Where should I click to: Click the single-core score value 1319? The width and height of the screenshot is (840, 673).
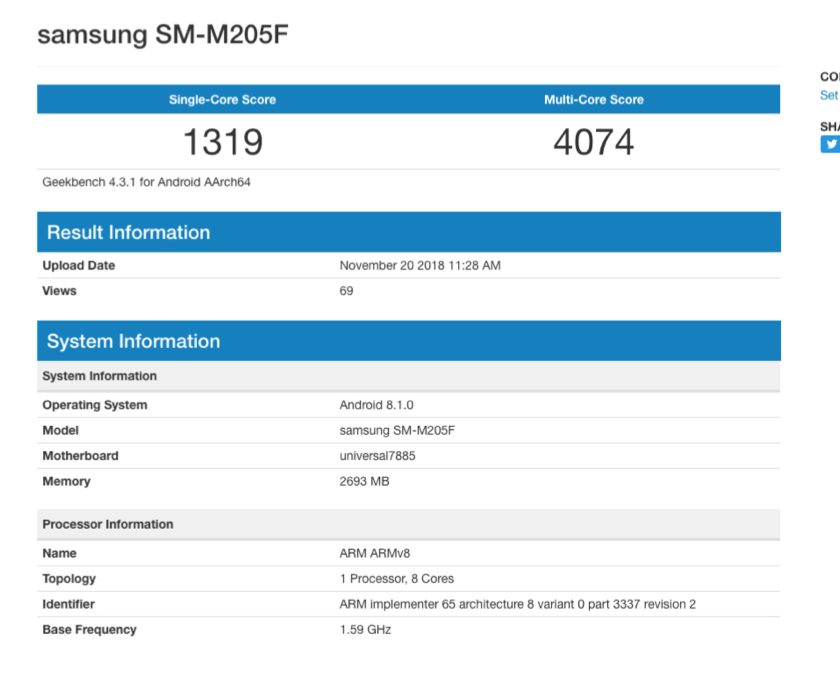[x=222, y=142]
